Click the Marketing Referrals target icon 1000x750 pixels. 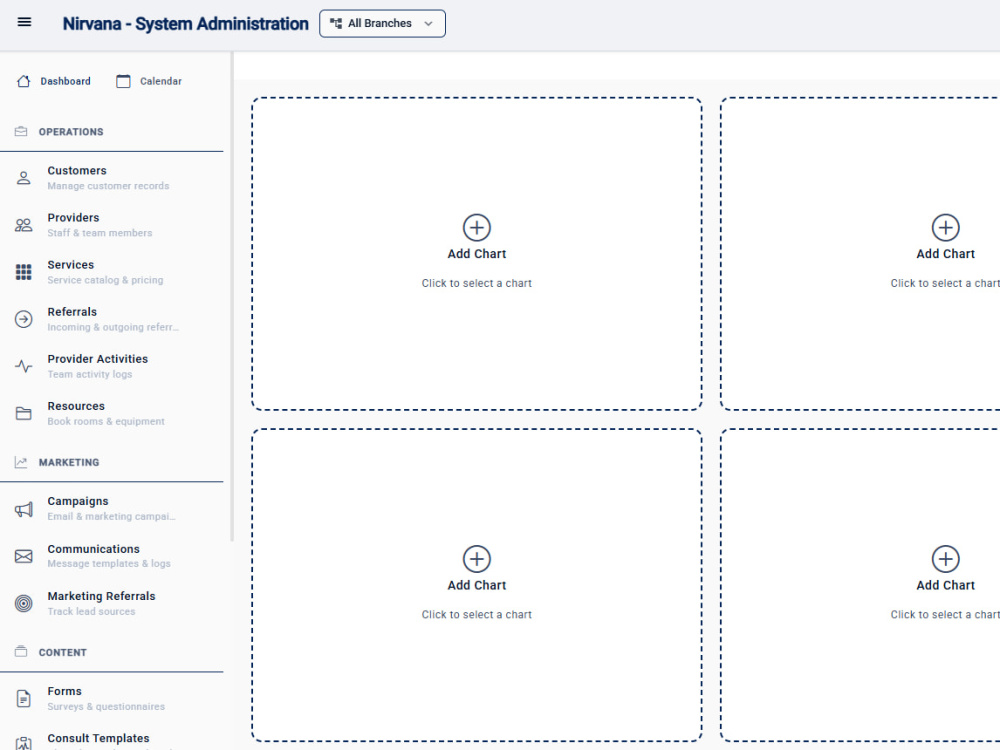(x=24, y=603)
